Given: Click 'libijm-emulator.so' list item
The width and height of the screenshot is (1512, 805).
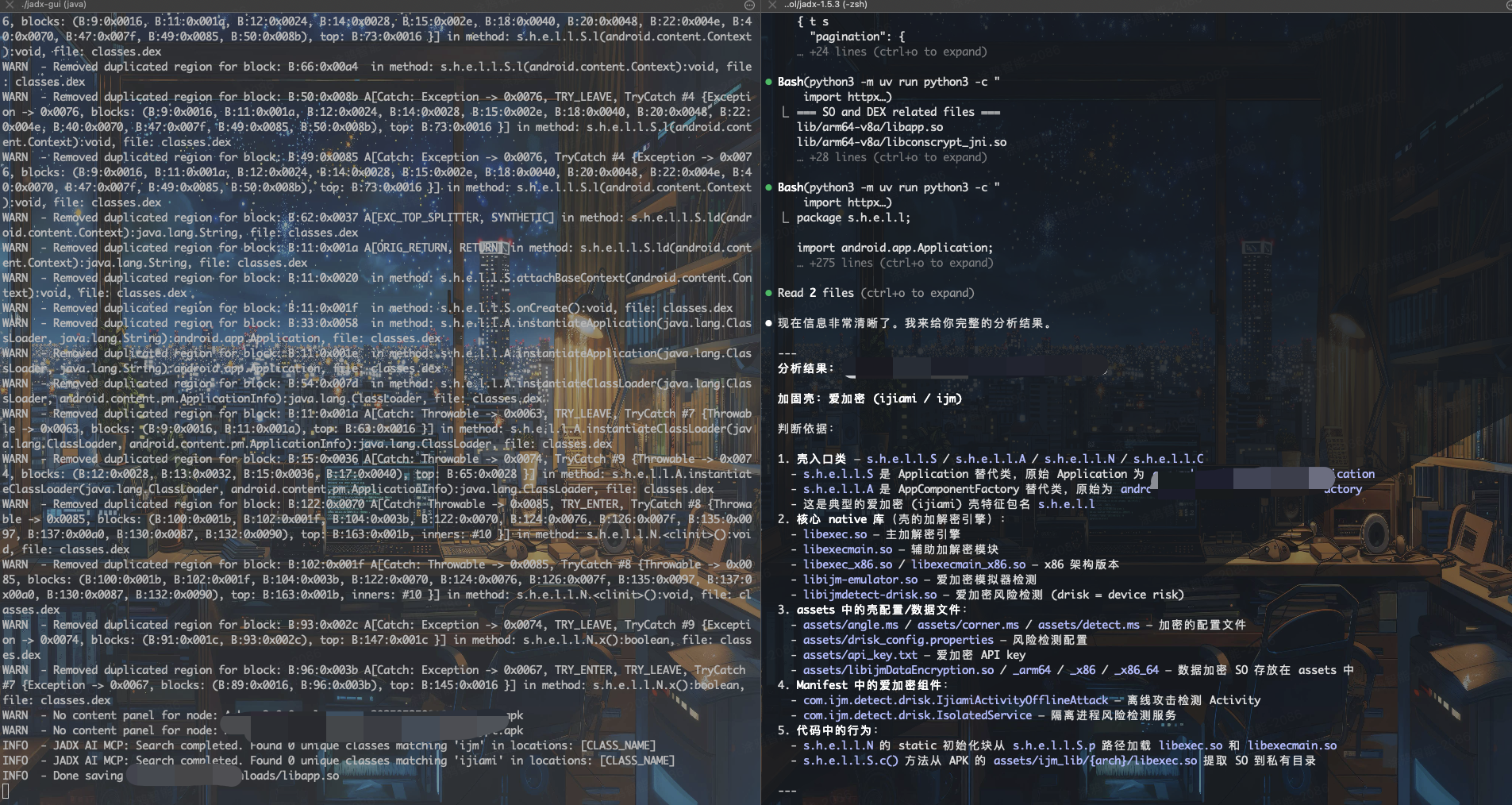Looking at the screenshot, I should [860, 580].
